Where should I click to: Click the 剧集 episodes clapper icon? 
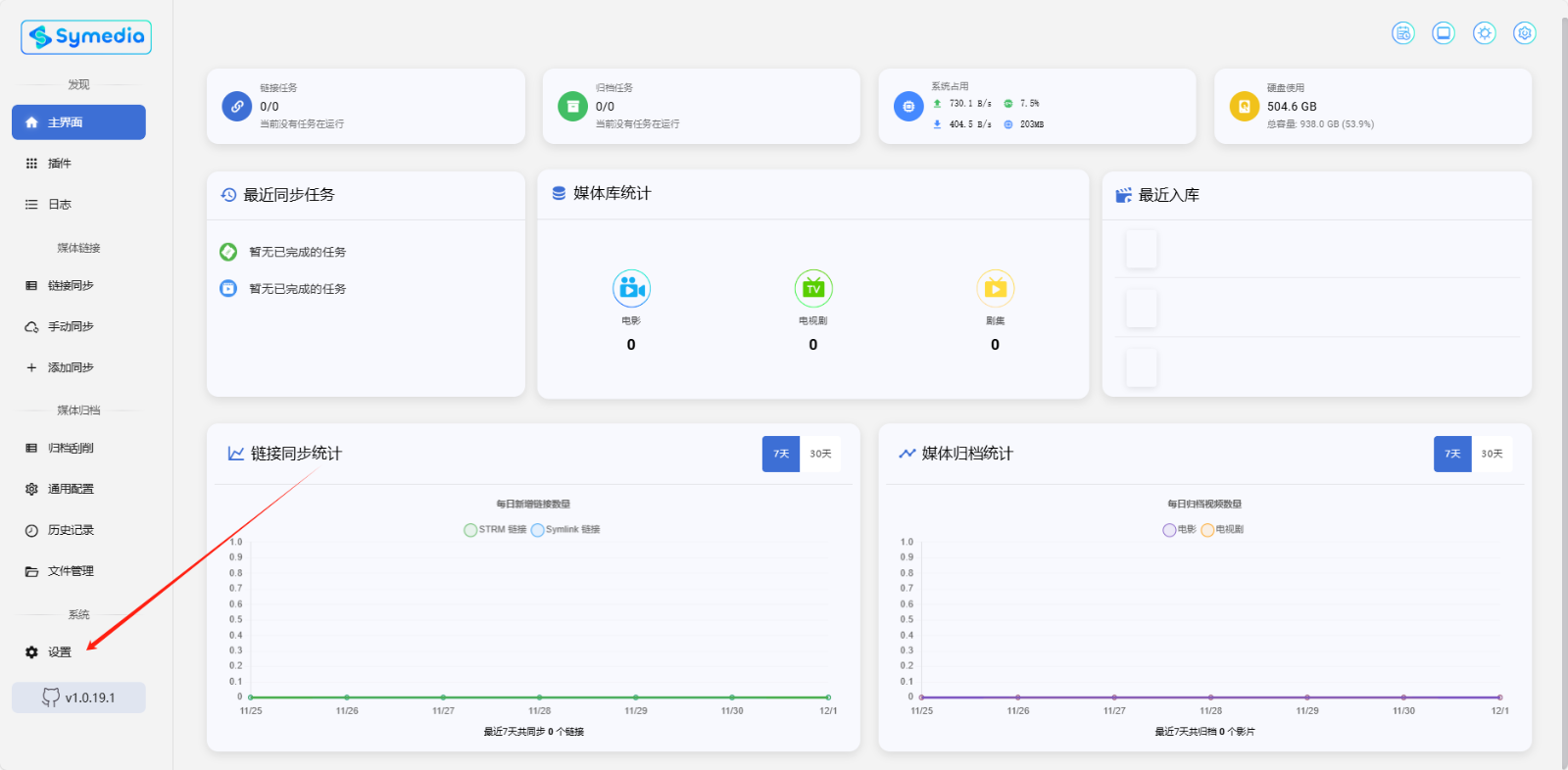point(995,288)
